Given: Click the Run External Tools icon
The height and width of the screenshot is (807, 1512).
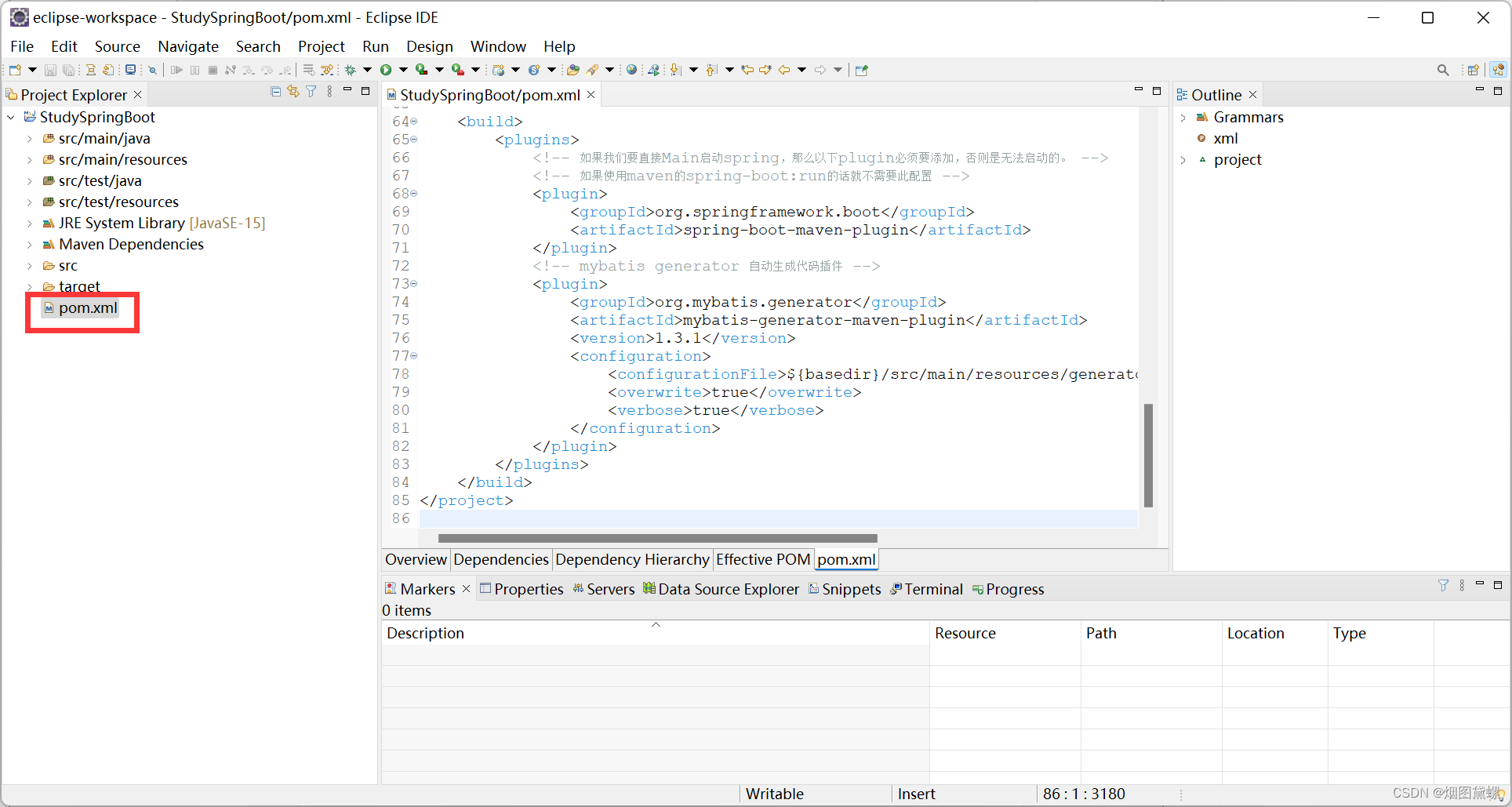Looking at the screenshot, I should (x=457, y=69).
